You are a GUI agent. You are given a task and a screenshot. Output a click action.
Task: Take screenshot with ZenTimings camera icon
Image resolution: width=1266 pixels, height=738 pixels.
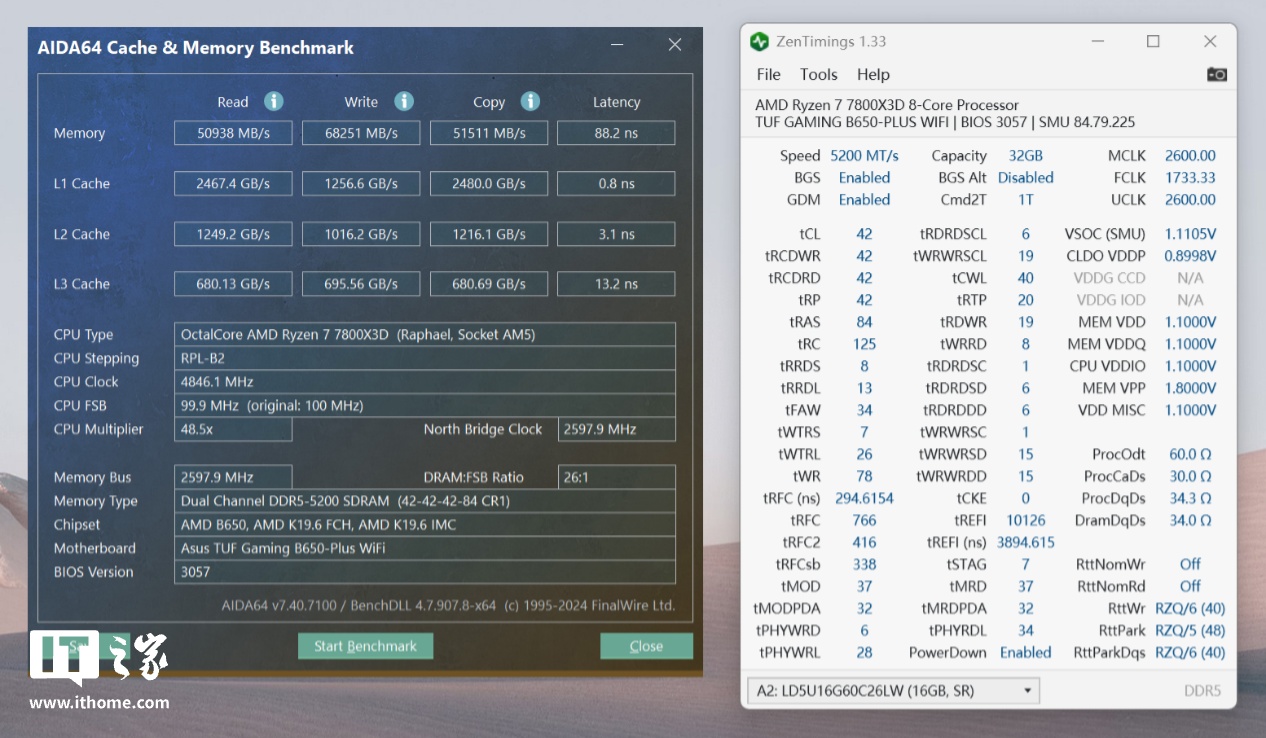coord(1216,74)
